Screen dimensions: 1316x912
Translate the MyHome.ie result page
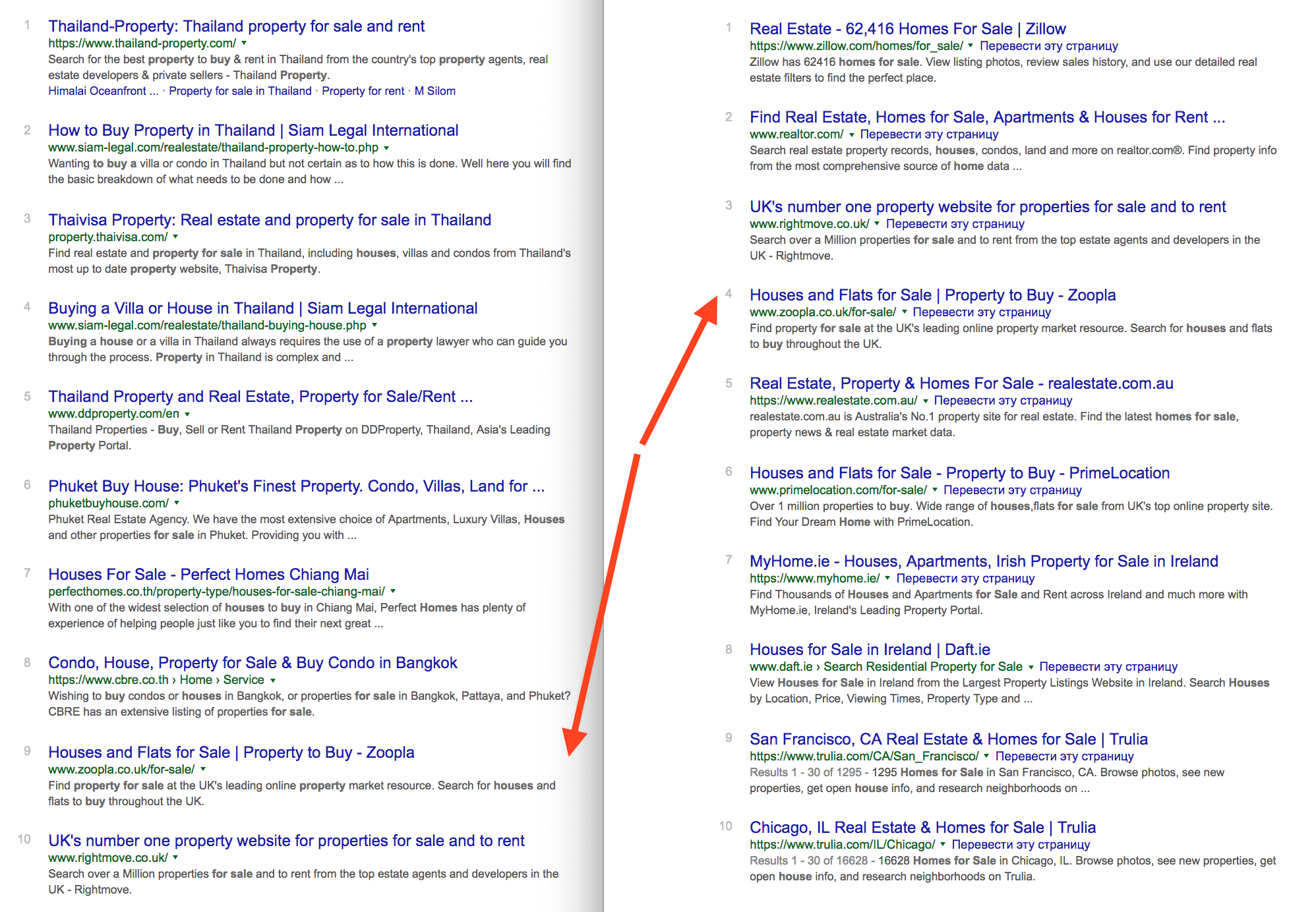(965, 579)
